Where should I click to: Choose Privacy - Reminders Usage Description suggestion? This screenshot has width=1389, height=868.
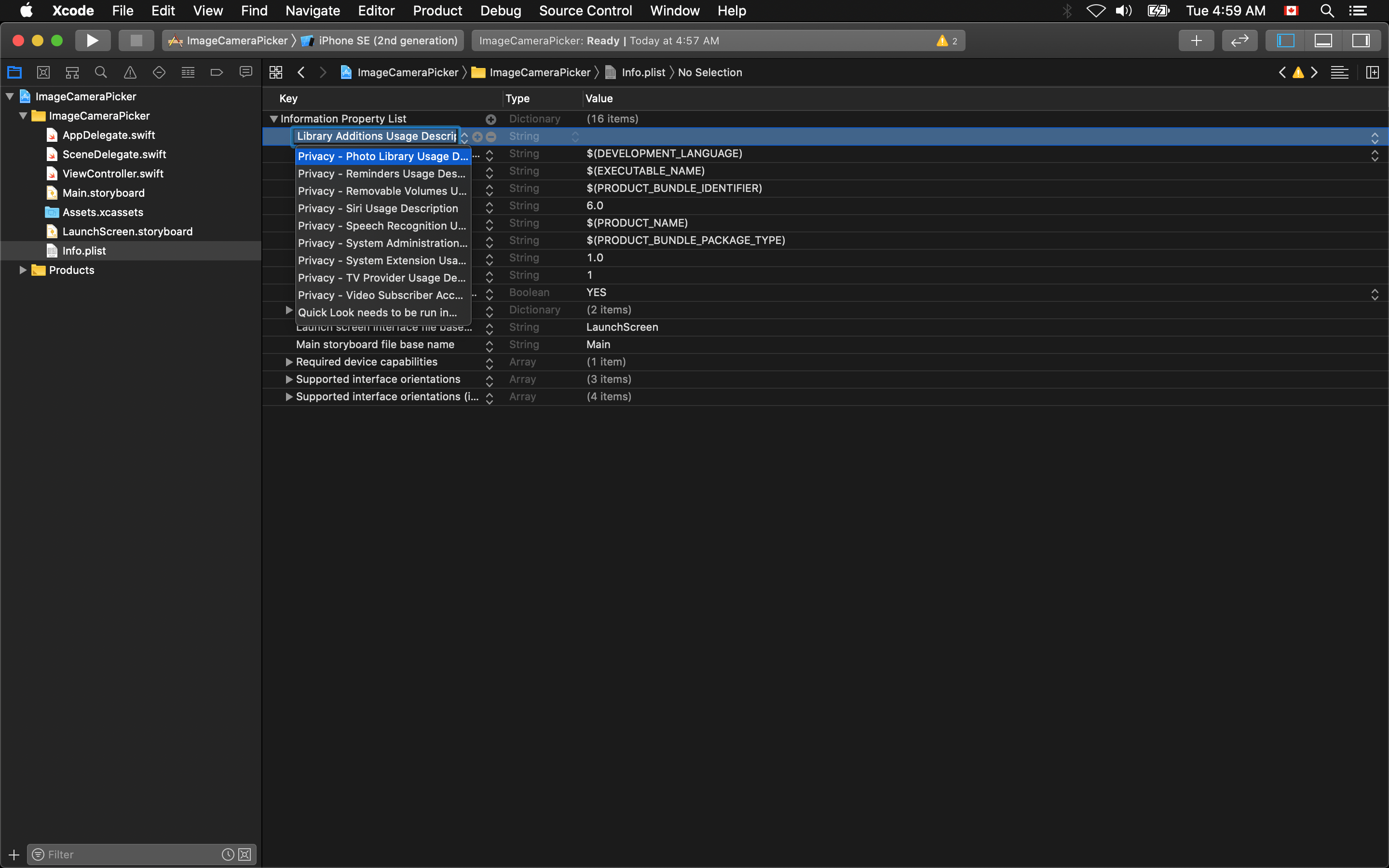click(383, 174)
